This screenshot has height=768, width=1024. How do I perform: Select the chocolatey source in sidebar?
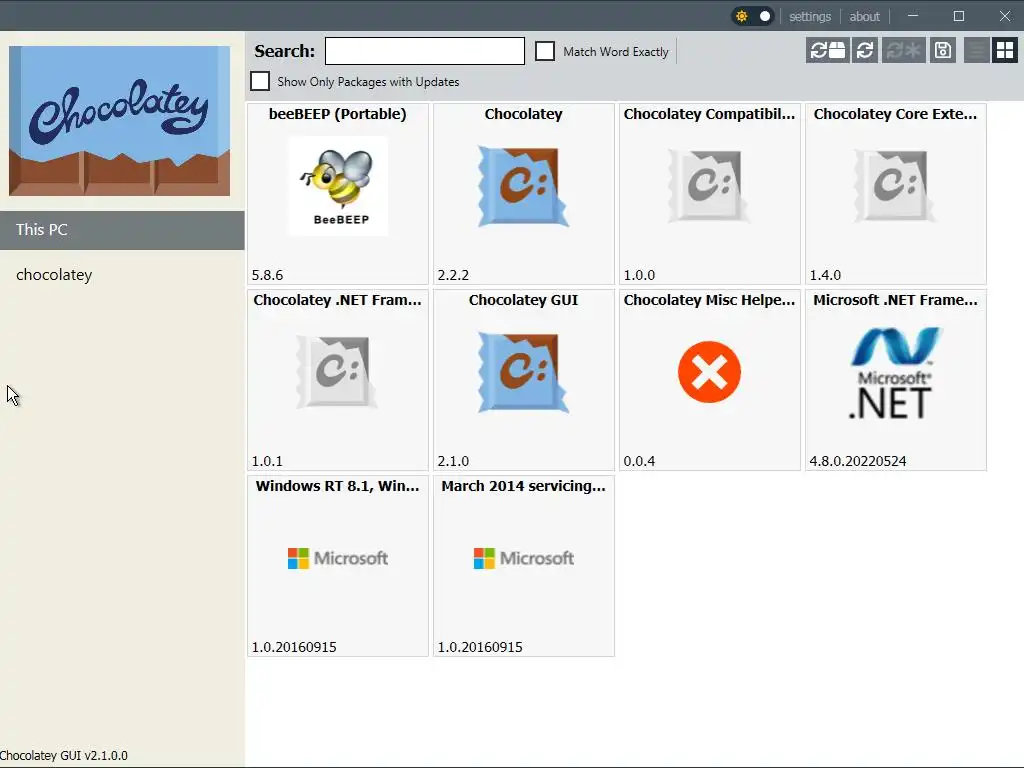122,275
